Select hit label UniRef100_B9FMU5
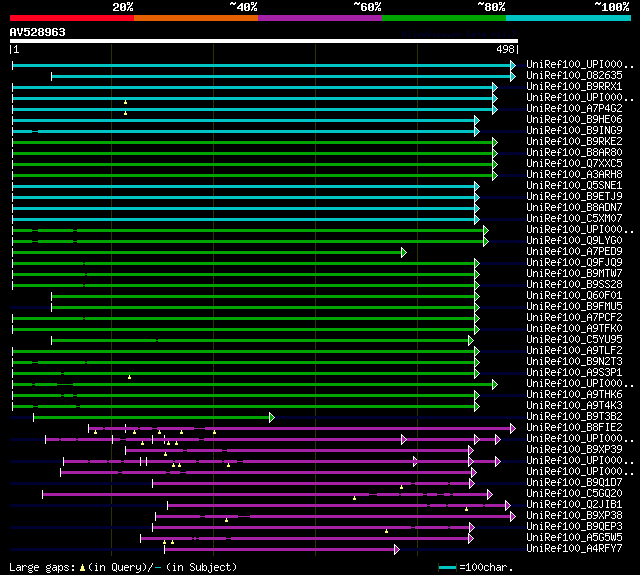The width and height of the screenshot is (640, 575). (x=574, y=307)
